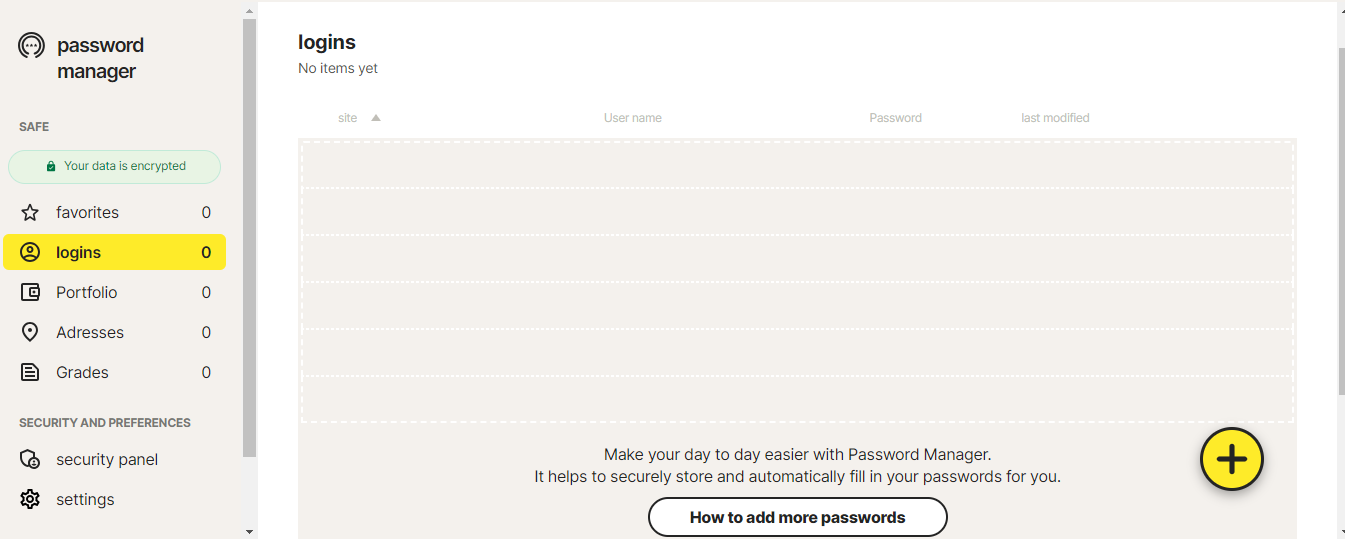Click the sidebar vertical scrollbar

[x=249, y=240]
